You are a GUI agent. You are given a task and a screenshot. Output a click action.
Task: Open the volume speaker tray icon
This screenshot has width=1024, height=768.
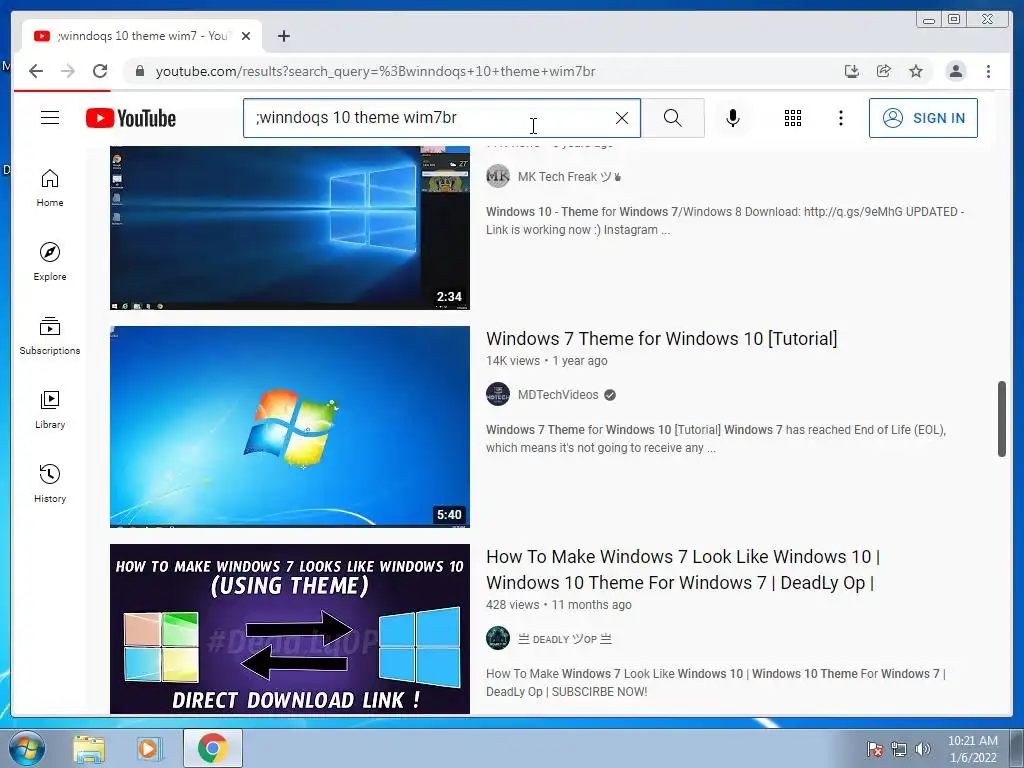[923, 749]
